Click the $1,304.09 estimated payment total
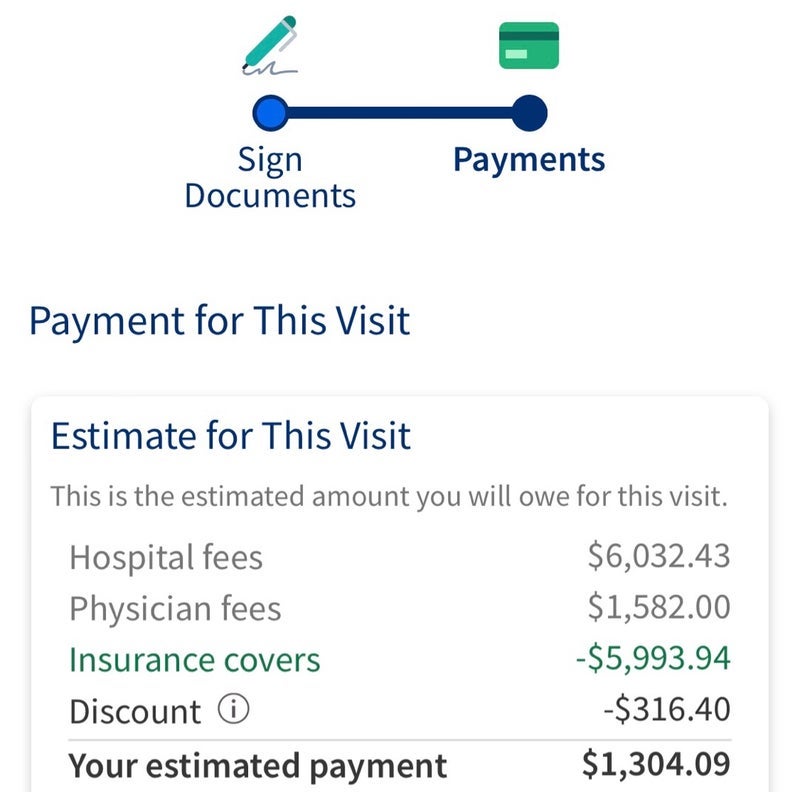 (x=656, y=765)
